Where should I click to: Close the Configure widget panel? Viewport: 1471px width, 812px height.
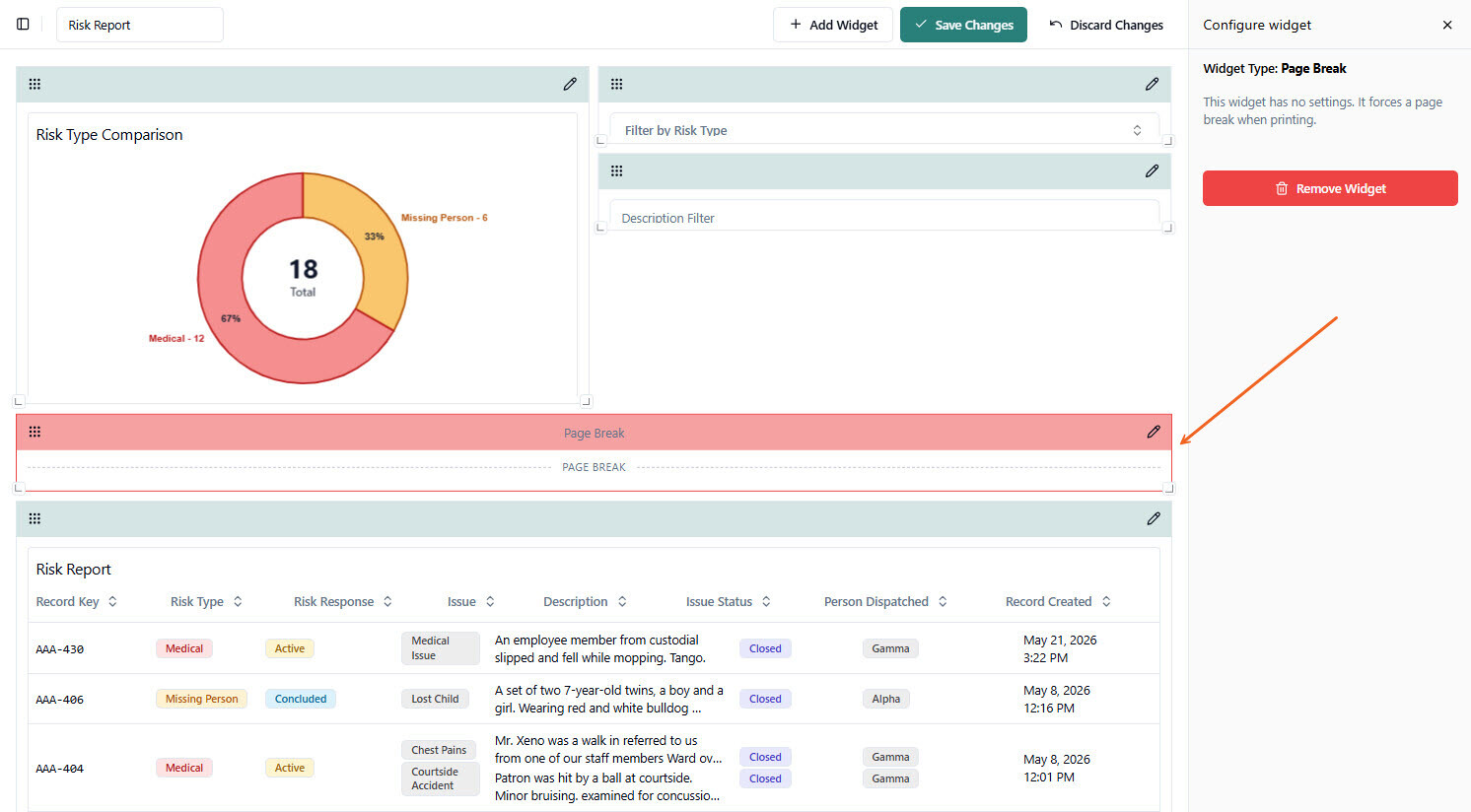[1447, 25]
